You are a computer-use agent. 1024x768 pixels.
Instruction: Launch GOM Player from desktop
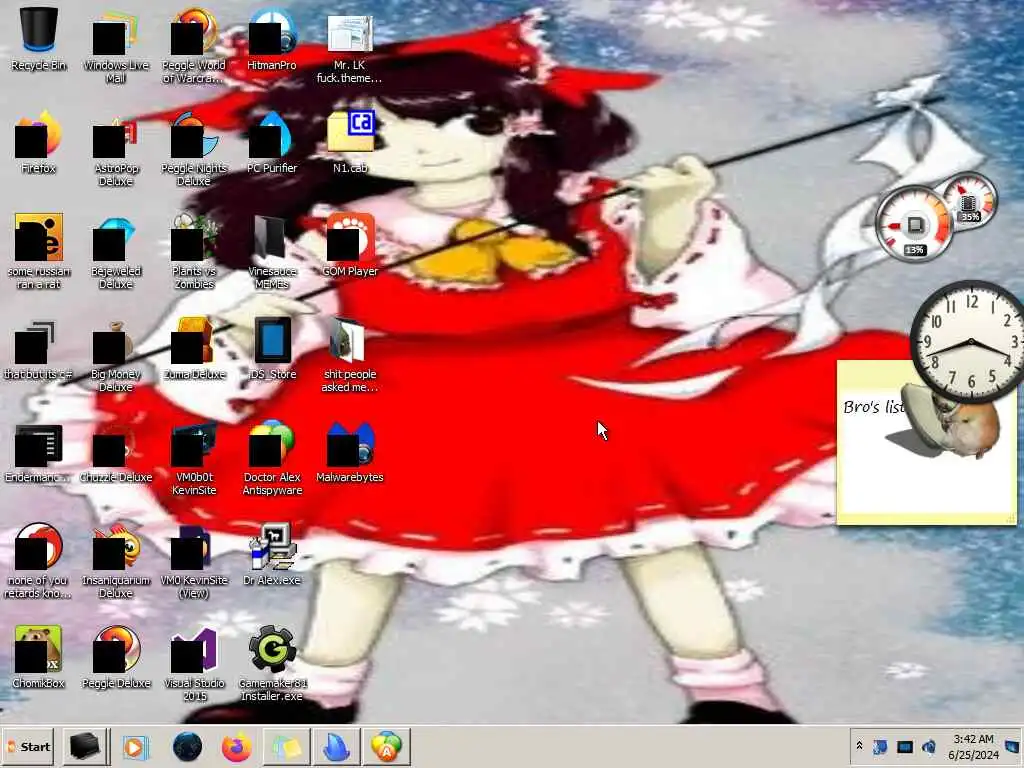click(350, 245)
